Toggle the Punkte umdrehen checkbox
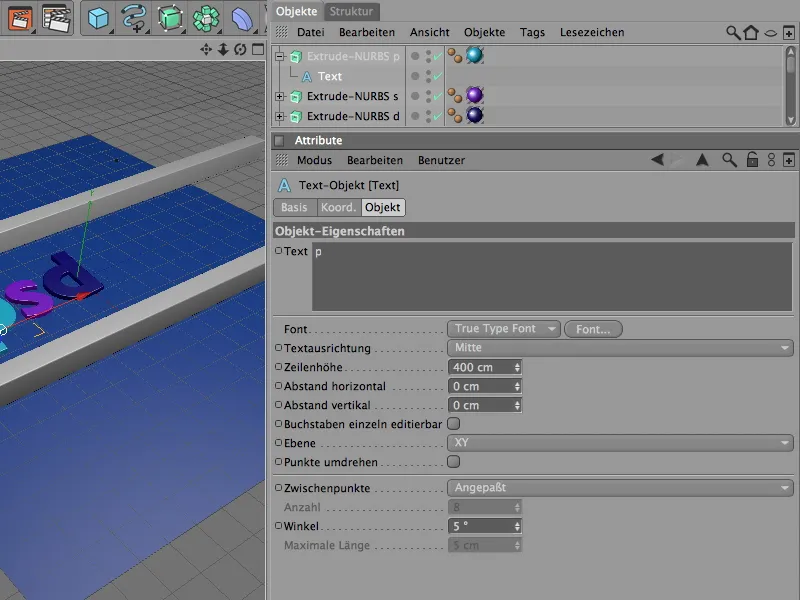This screenshot has height=600, width=800. (x=453, y=462)
